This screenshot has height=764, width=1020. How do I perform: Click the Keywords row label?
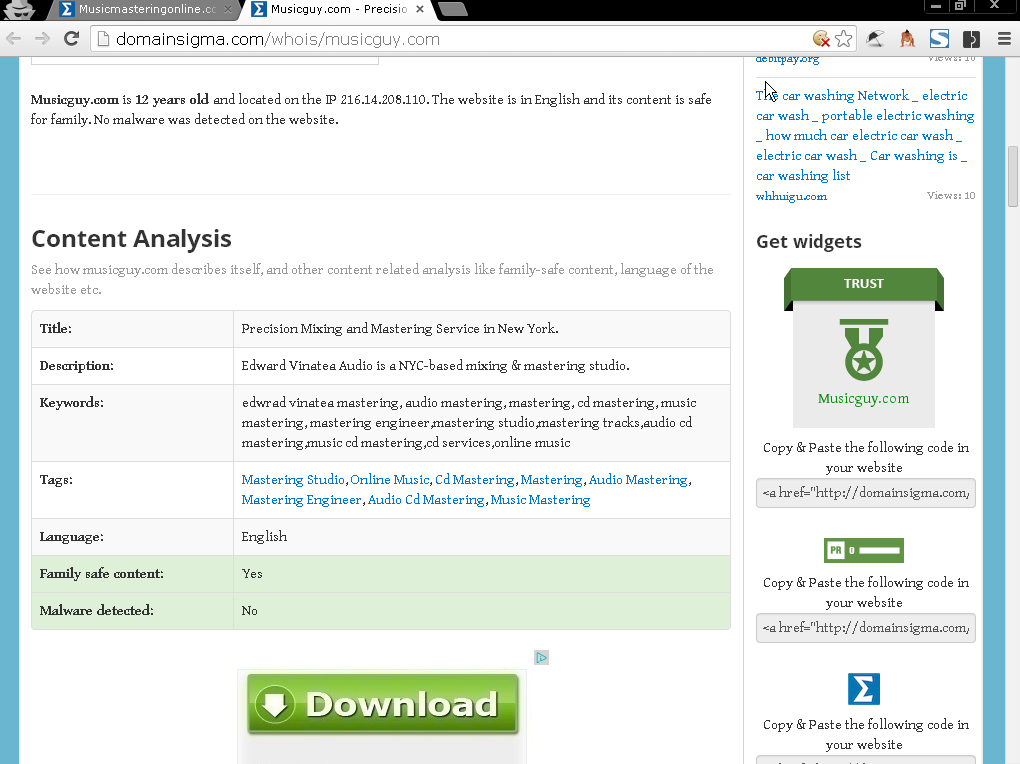tap(71, 403)
